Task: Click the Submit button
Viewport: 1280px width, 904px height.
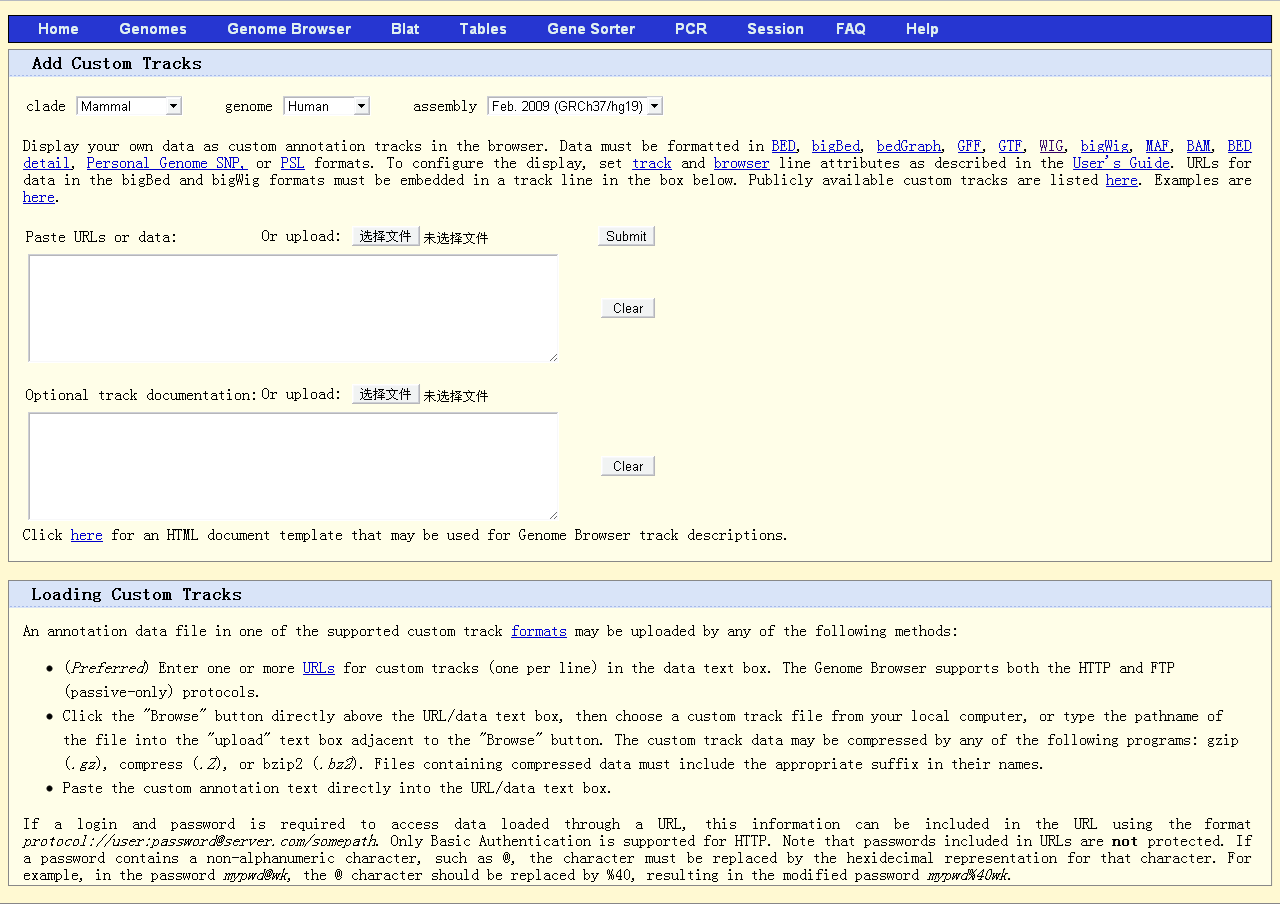Action: (x=626, y=236)
